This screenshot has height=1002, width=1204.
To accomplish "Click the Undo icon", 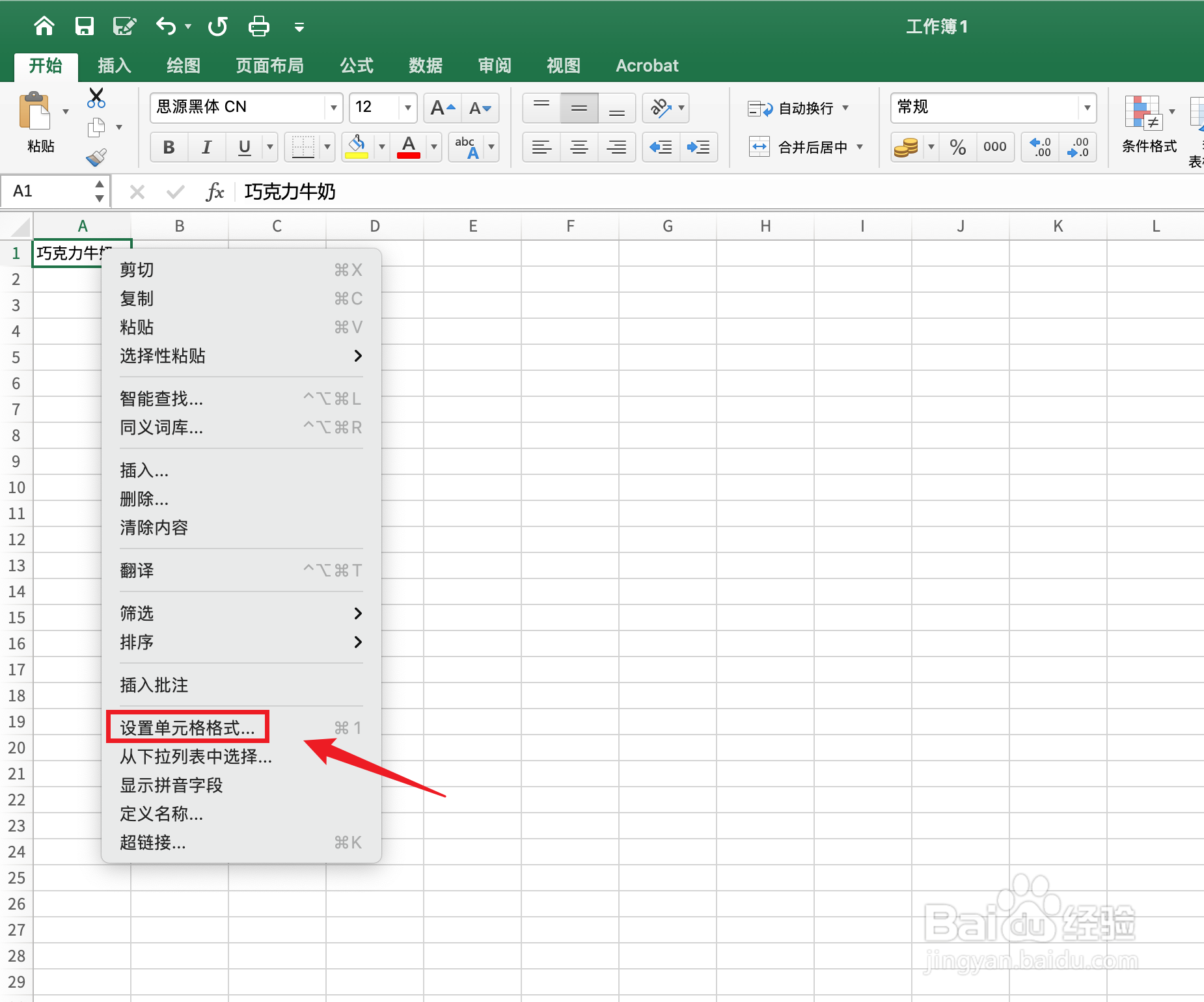I will [x=165, y=26].
